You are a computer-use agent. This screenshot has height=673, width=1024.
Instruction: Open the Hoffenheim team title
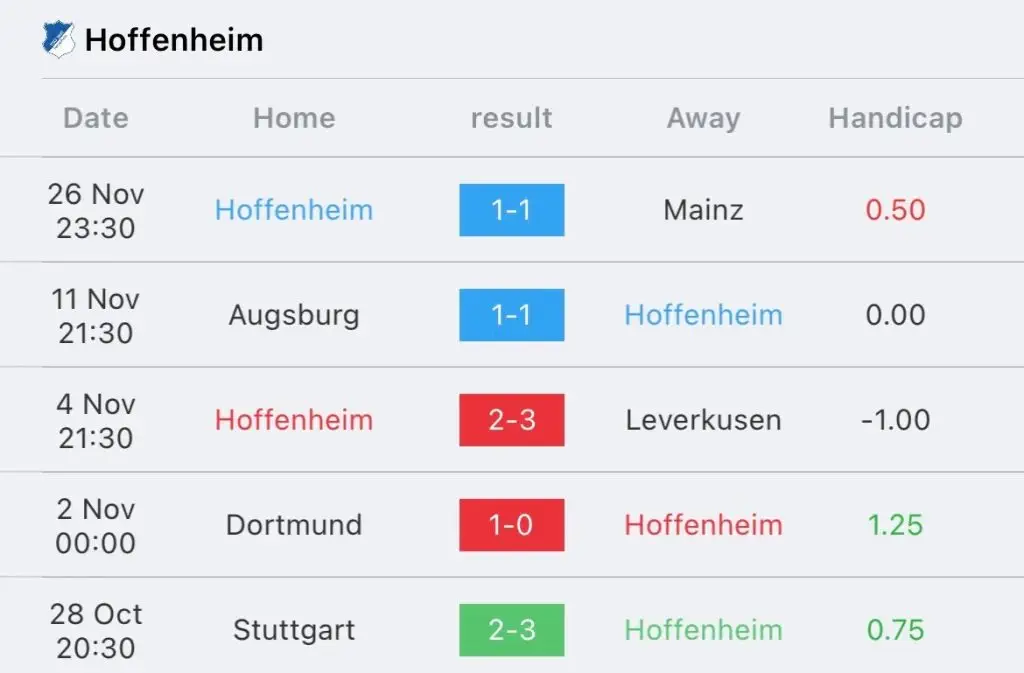click(x=174, y=40)
